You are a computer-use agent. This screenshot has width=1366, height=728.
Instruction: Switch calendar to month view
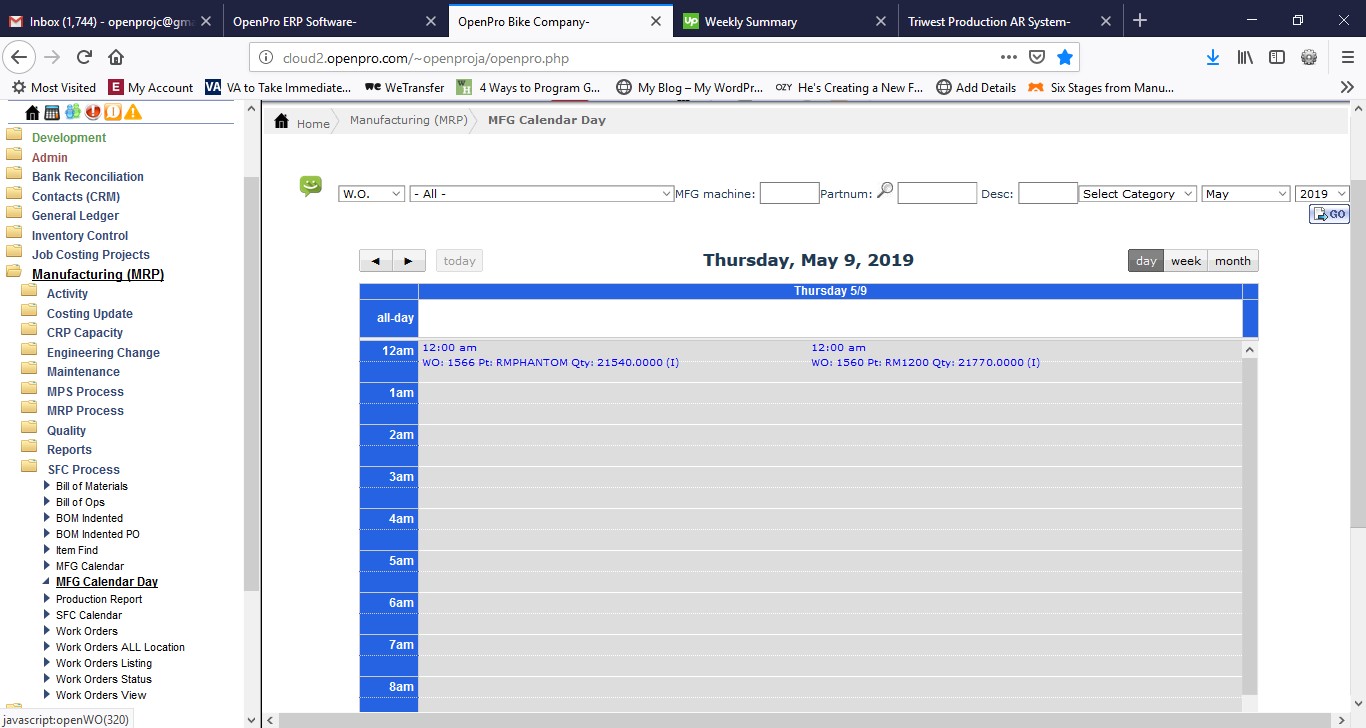point(1232,261)
